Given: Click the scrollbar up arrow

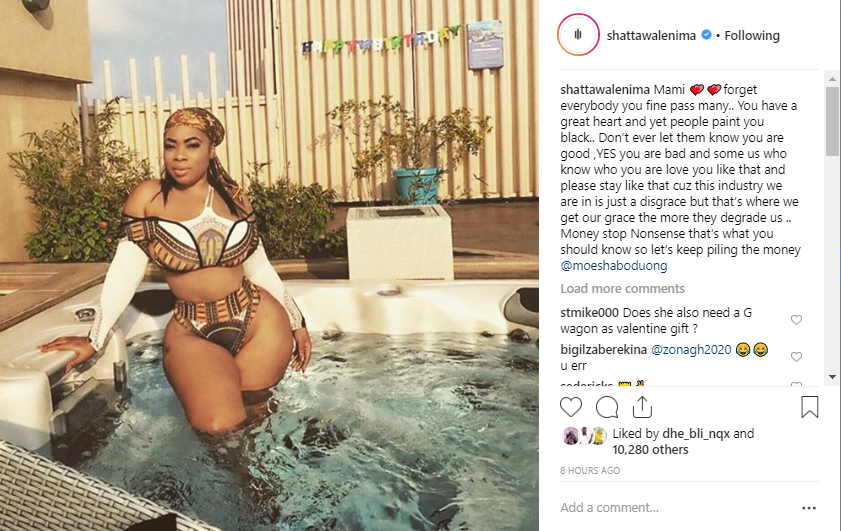Looking at the screenshot, I should 832,79.
